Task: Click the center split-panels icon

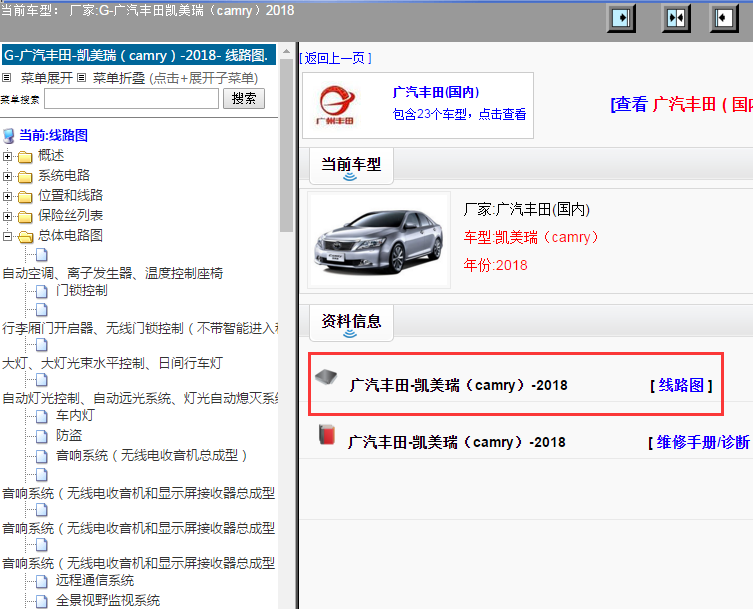Action: click(x=676, y=18)
